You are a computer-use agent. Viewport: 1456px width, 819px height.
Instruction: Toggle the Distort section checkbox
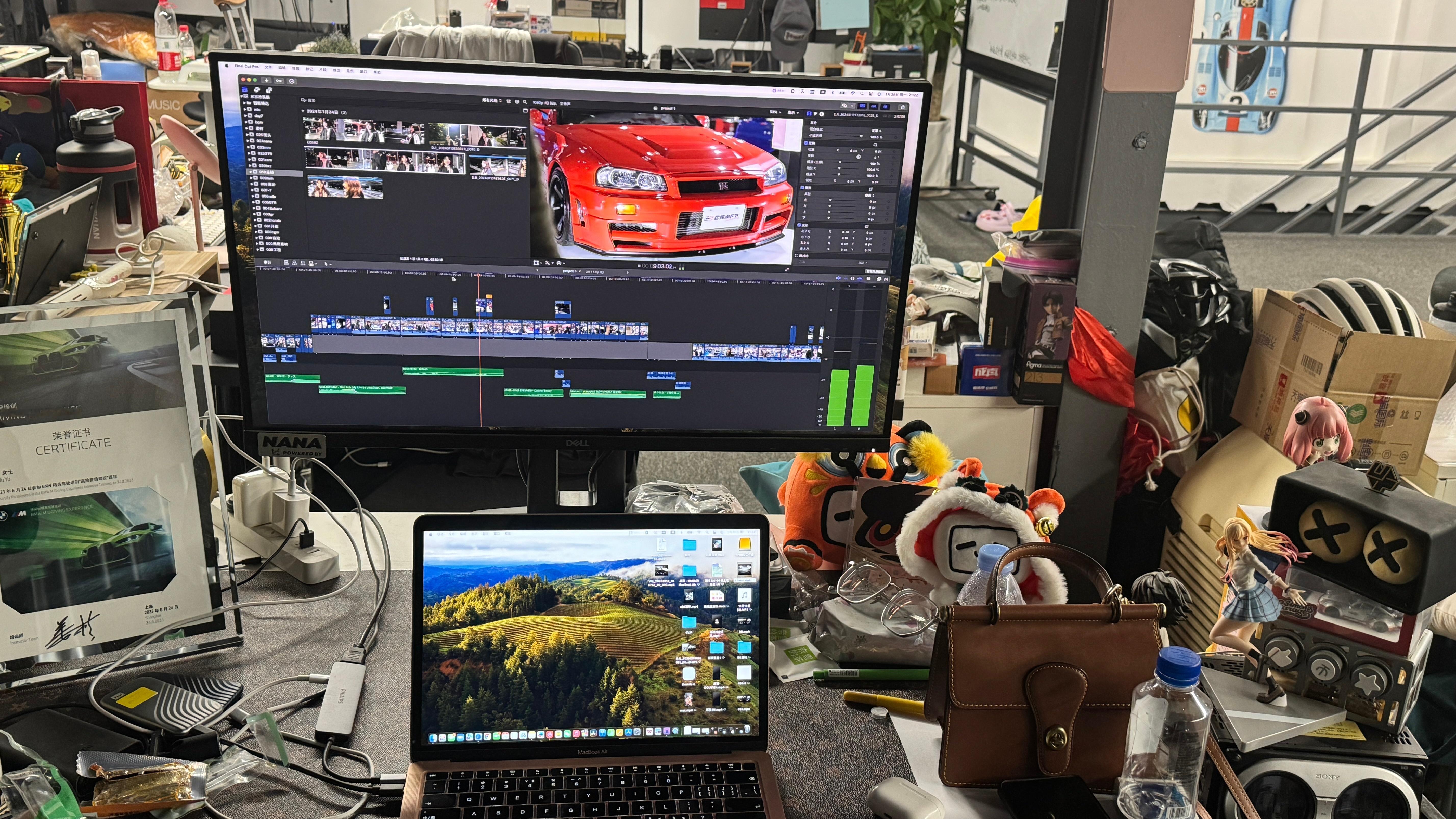click(x=799, y=225)
